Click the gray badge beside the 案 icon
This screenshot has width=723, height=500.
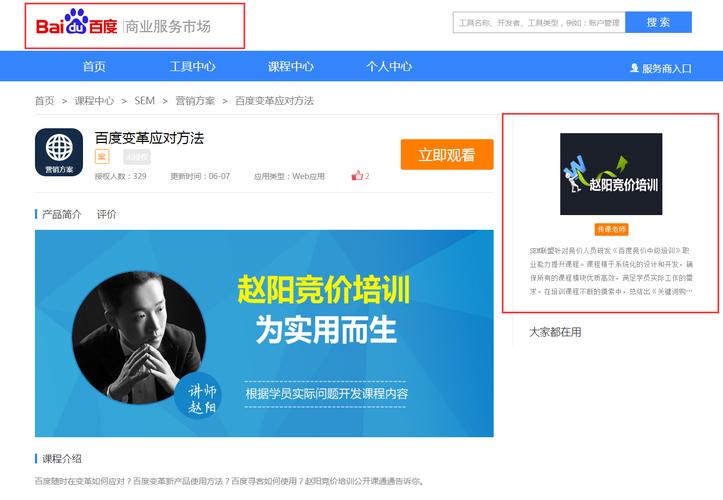[x=136, y=157]
